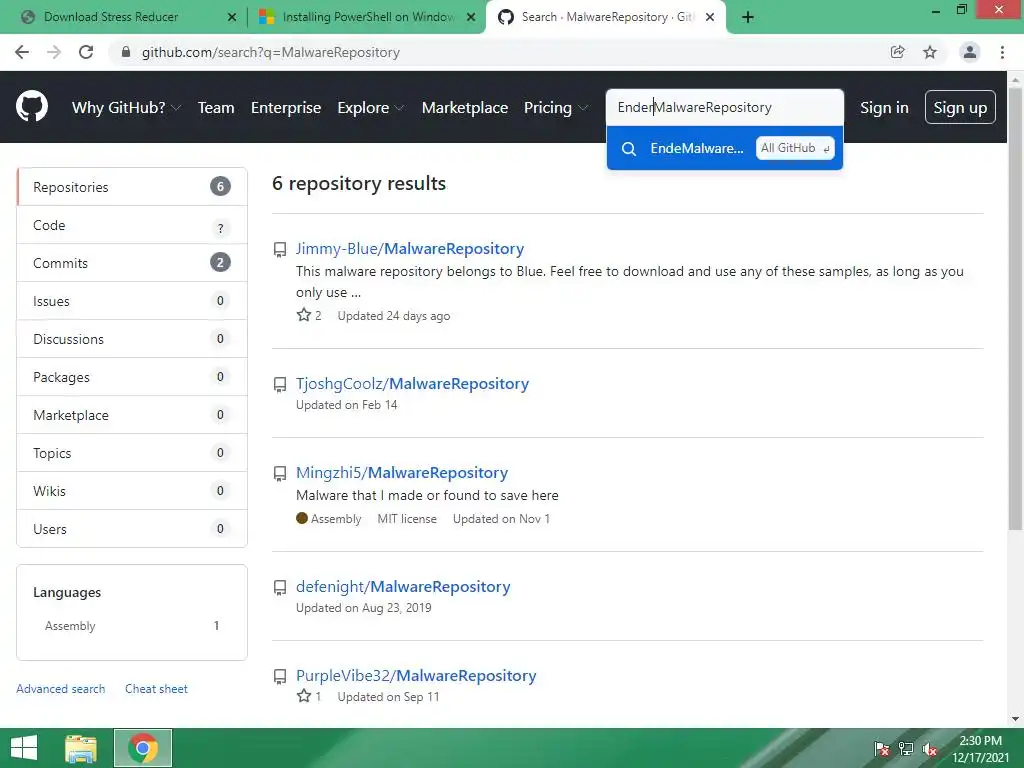Click the All GitHub search scope badge
Viewport: 1024px width, 768px height.
coord(795,148)
